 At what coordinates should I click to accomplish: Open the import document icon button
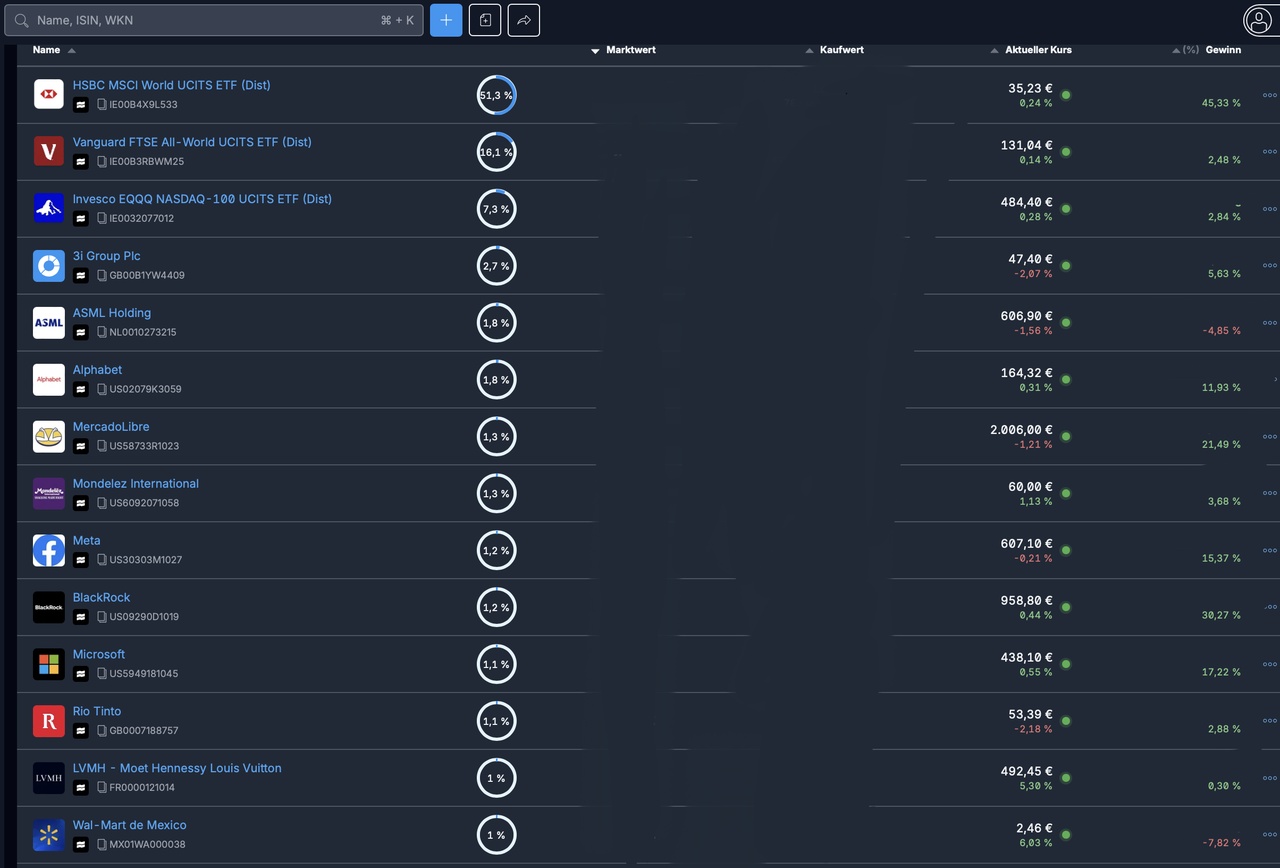tap(485, 20)
